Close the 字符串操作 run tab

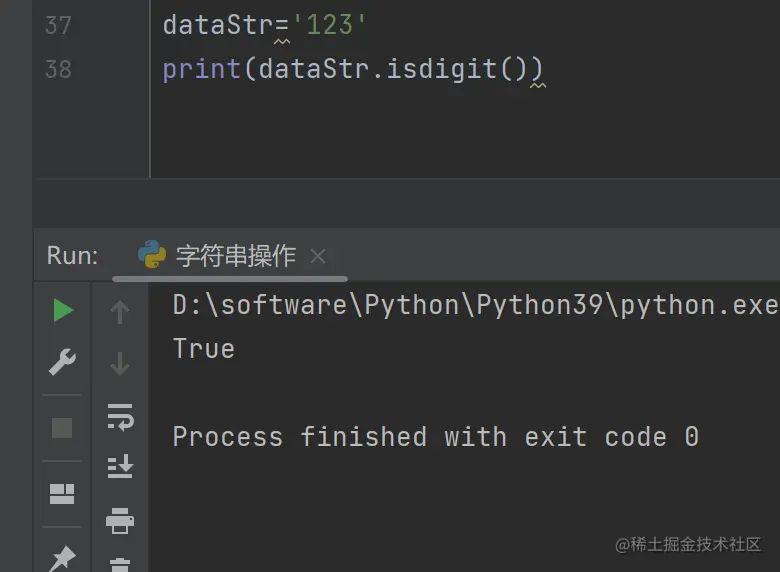[318, 257]
